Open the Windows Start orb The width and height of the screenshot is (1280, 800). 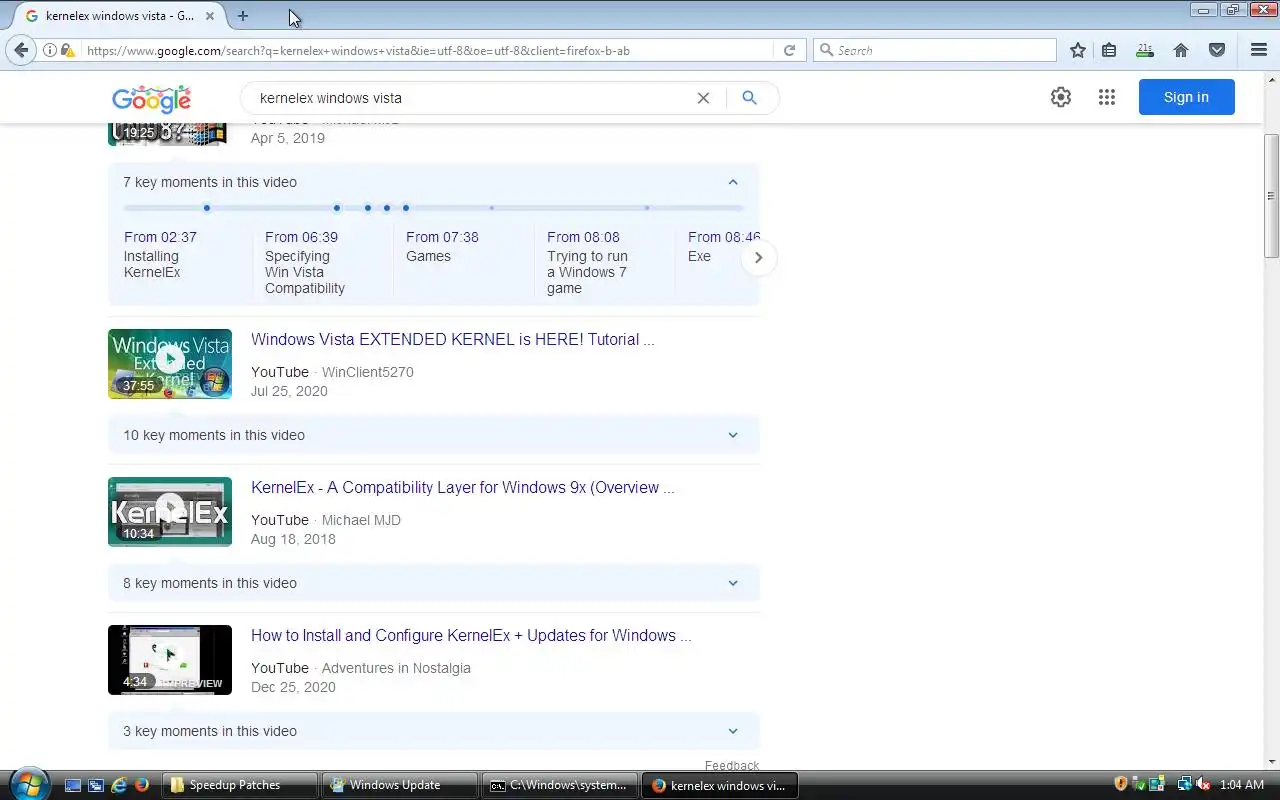27,783
